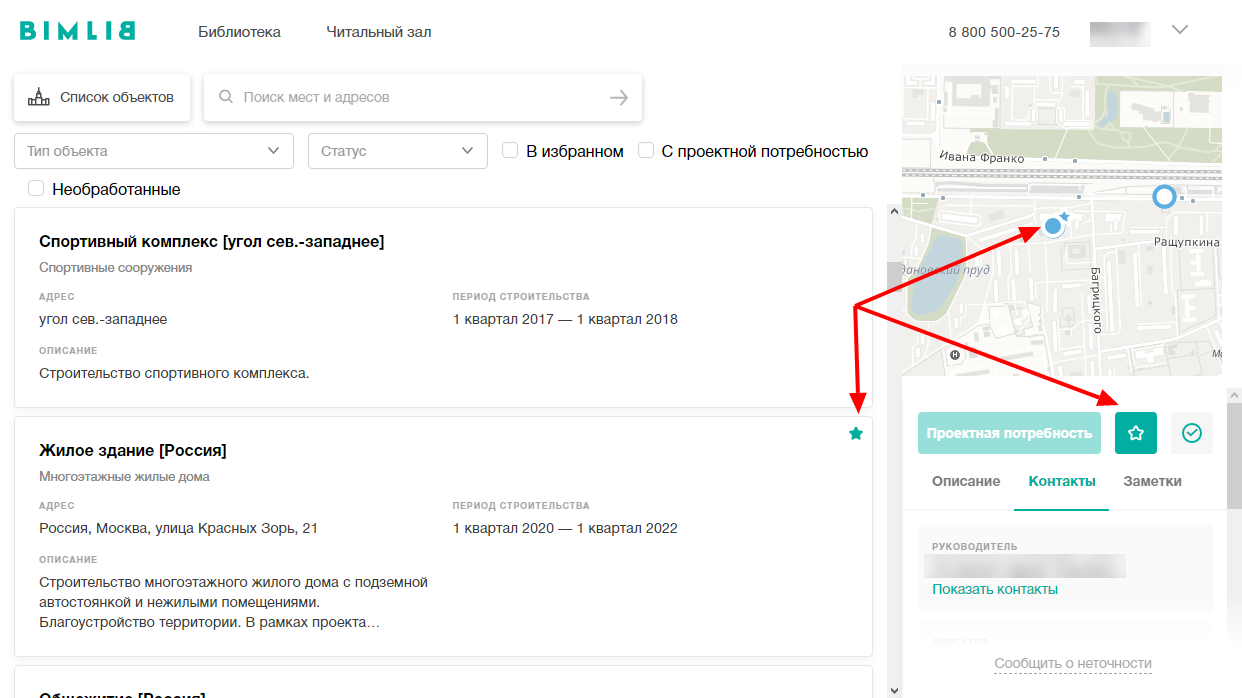
Task: Add object to favorites with star button
Action: (1136, 433)
